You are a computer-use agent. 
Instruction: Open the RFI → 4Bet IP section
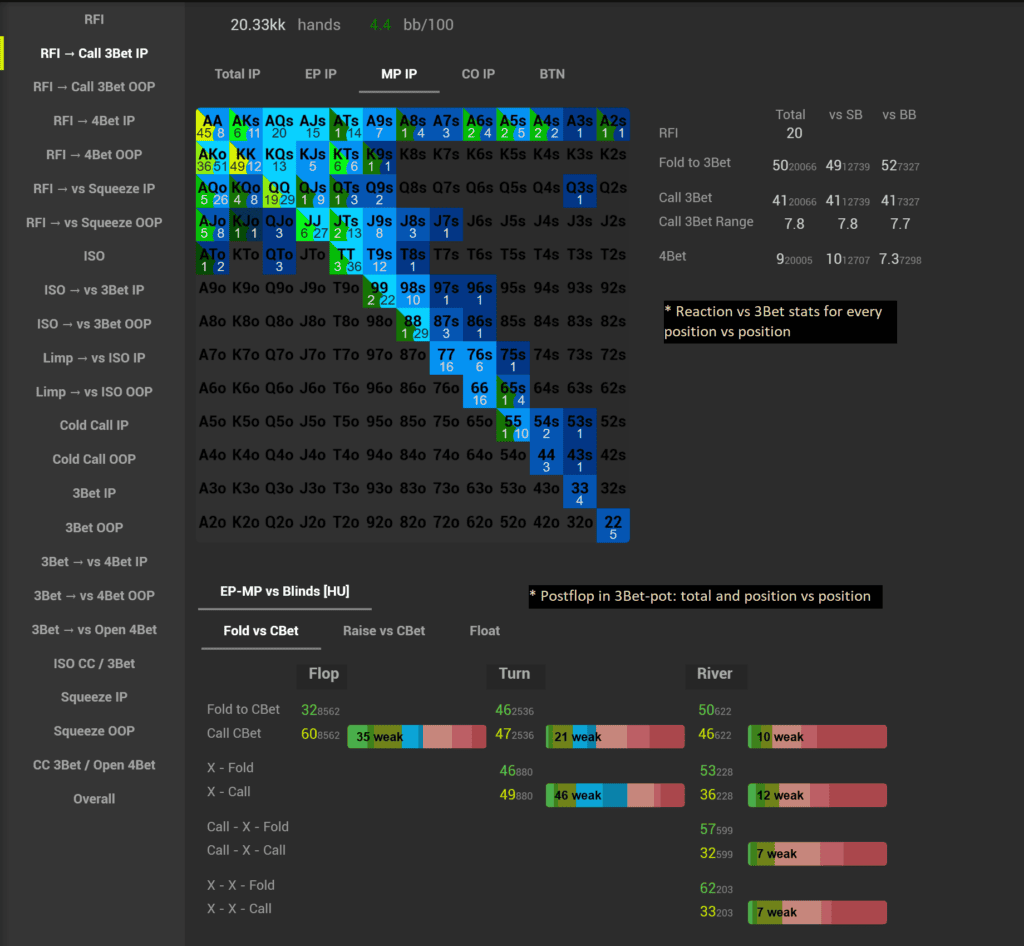94,121
